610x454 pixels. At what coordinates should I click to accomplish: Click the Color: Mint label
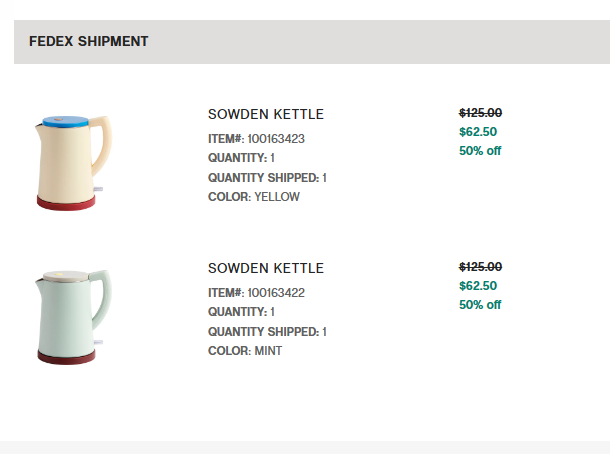[245, 351]
